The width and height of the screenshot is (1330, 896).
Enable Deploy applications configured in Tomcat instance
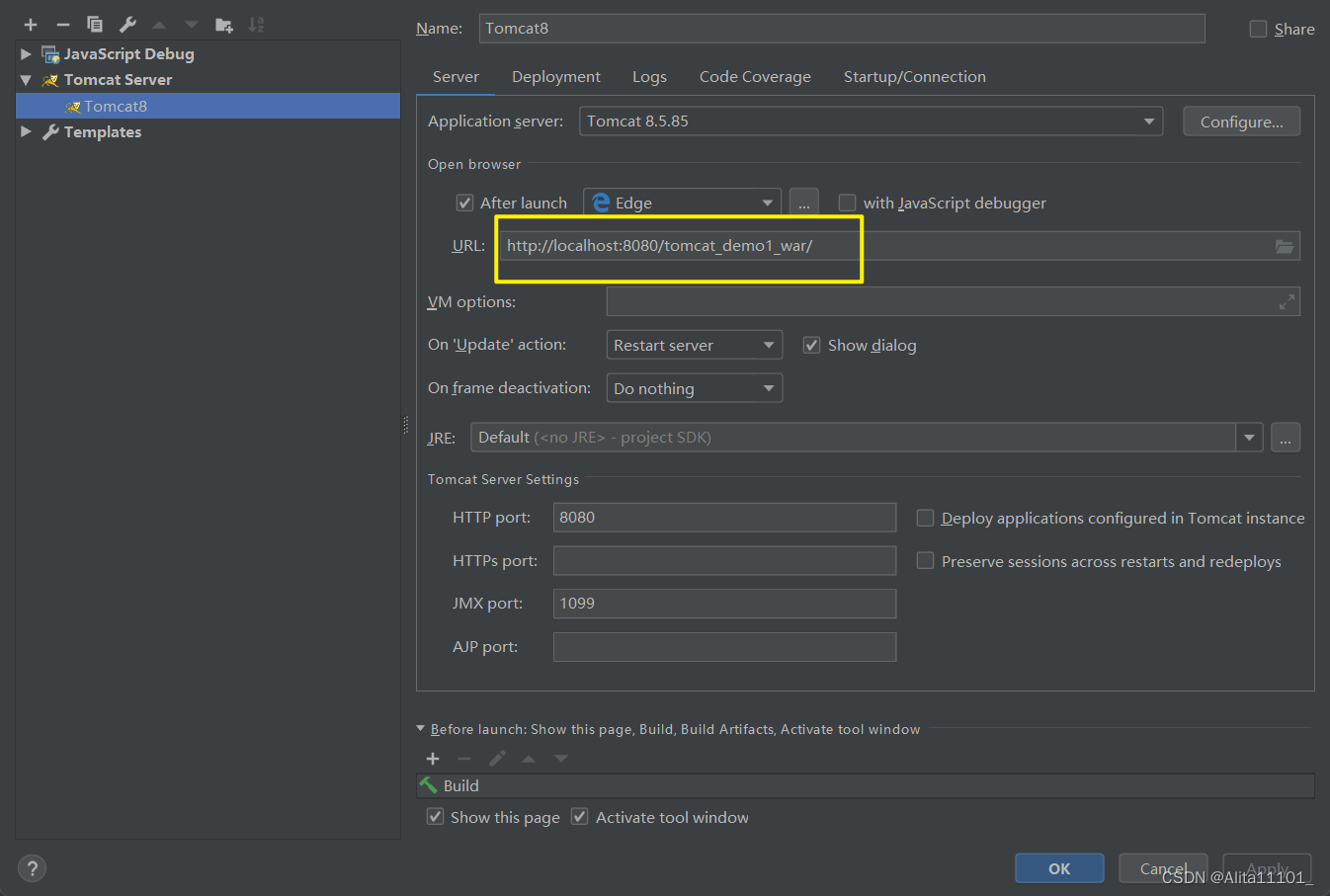[x=925, y=518]
